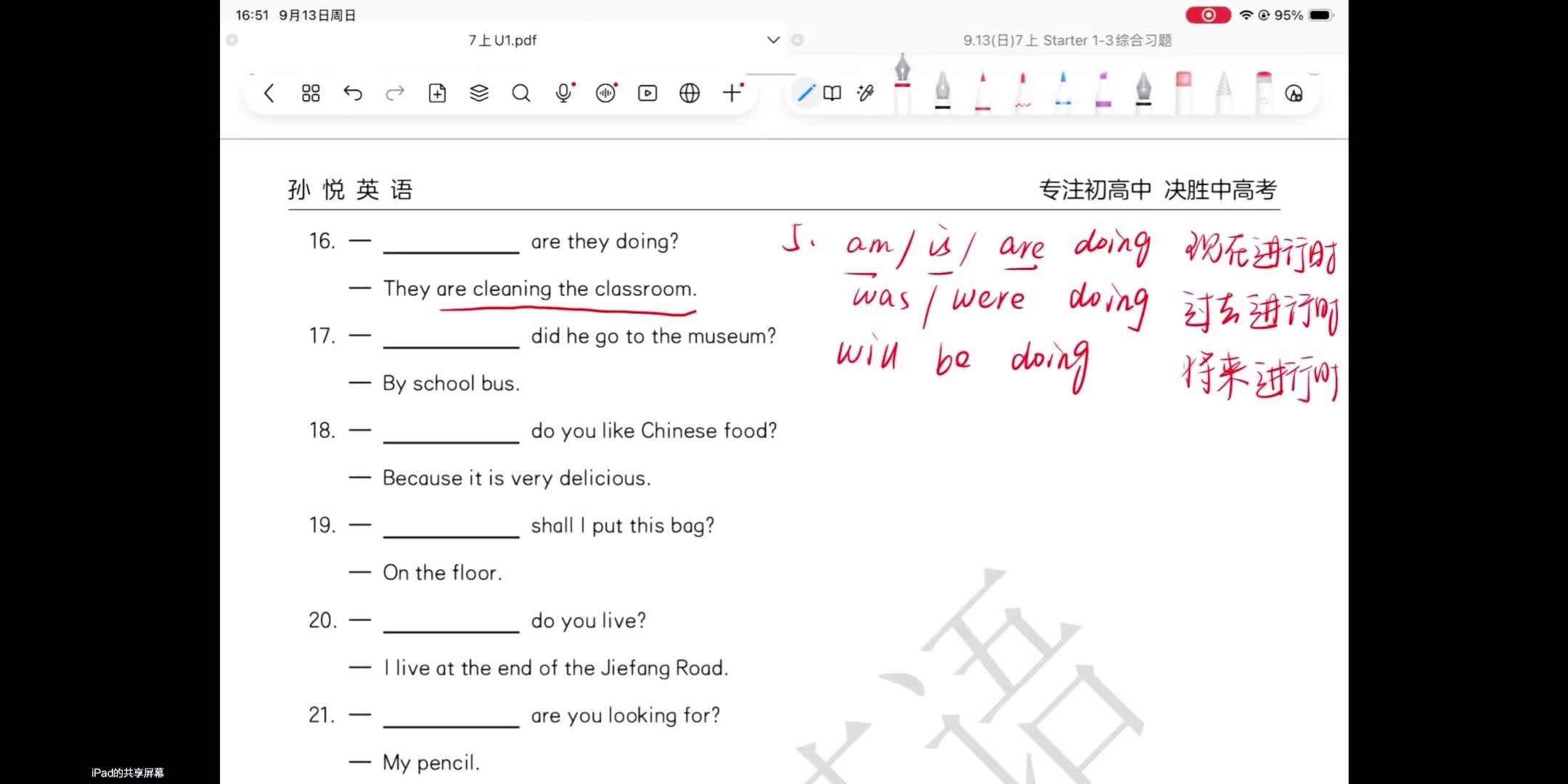1568x784 pixels.
Task: Redo the last undone action
Action: tap(395, 93)
